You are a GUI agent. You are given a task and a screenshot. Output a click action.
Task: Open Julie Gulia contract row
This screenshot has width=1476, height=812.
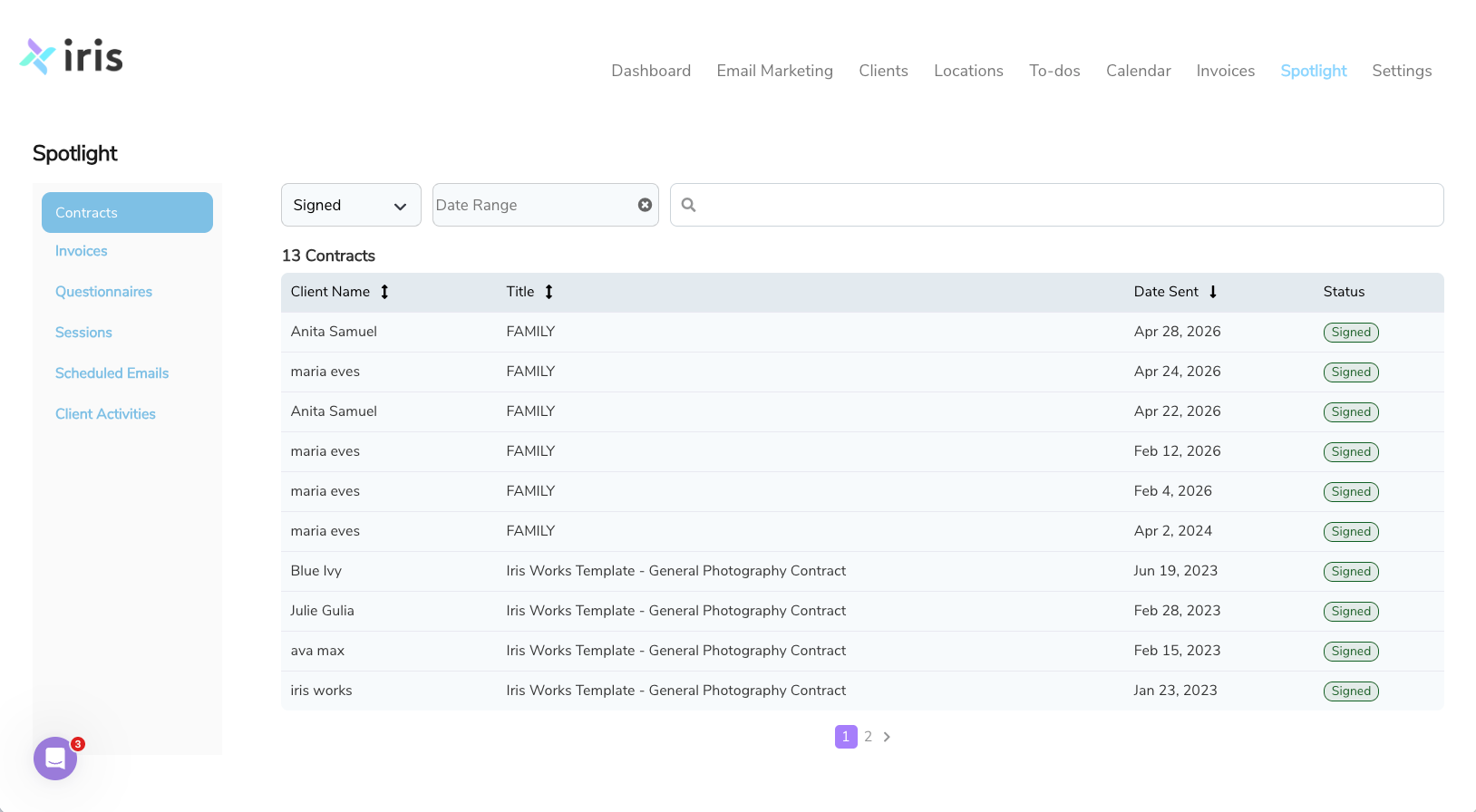[x=862, y=611]
